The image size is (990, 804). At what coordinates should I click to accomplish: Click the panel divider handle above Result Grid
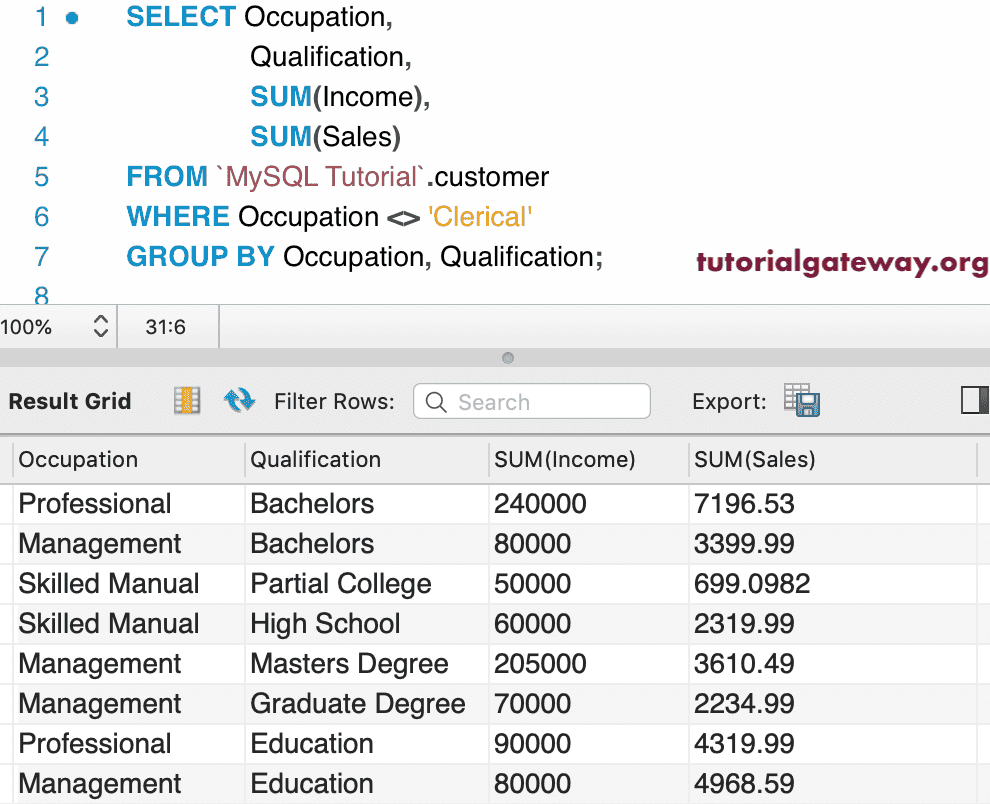[507, 357]
